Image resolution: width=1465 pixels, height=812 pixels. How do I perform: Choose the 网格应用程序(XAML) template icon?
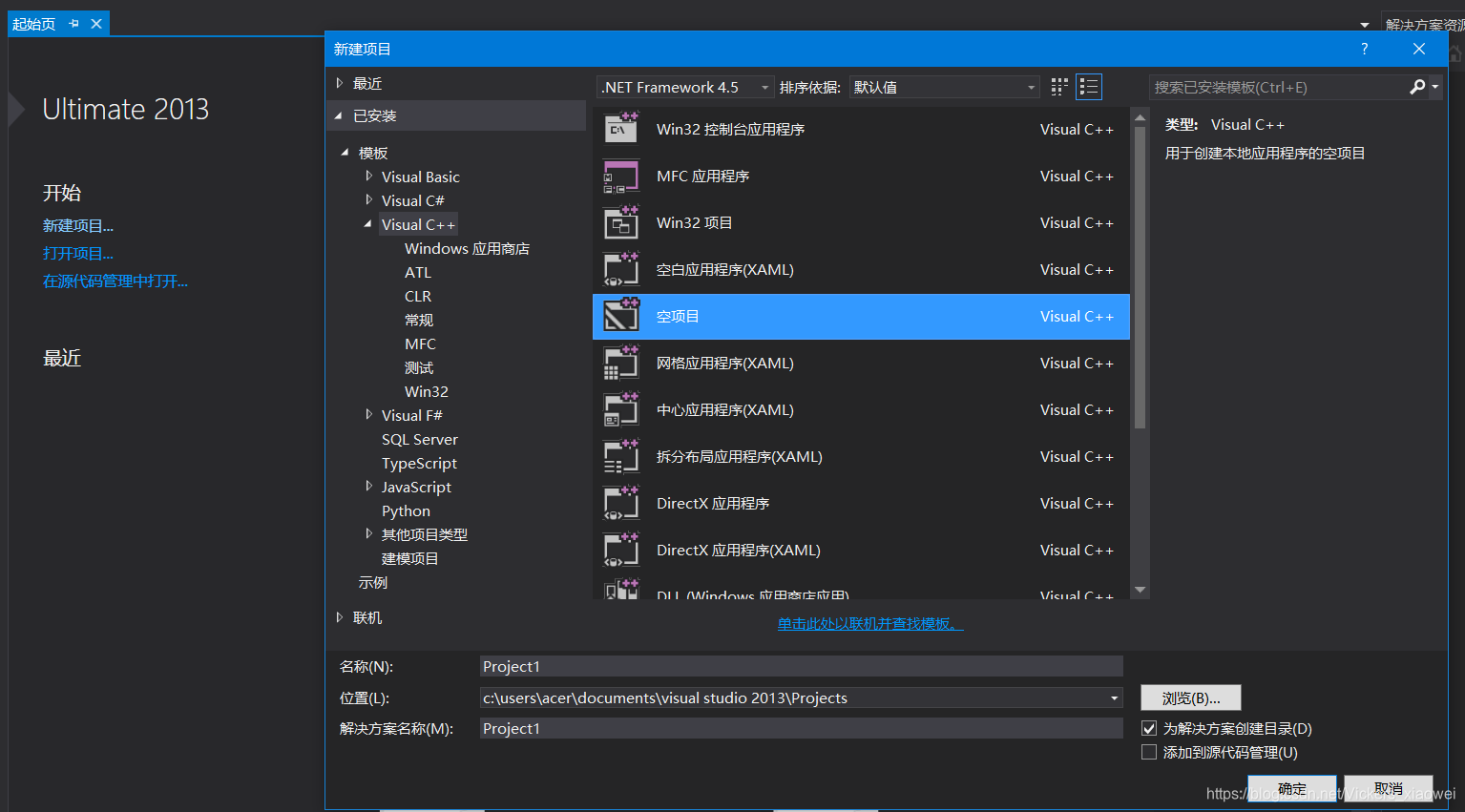[621, 363]
